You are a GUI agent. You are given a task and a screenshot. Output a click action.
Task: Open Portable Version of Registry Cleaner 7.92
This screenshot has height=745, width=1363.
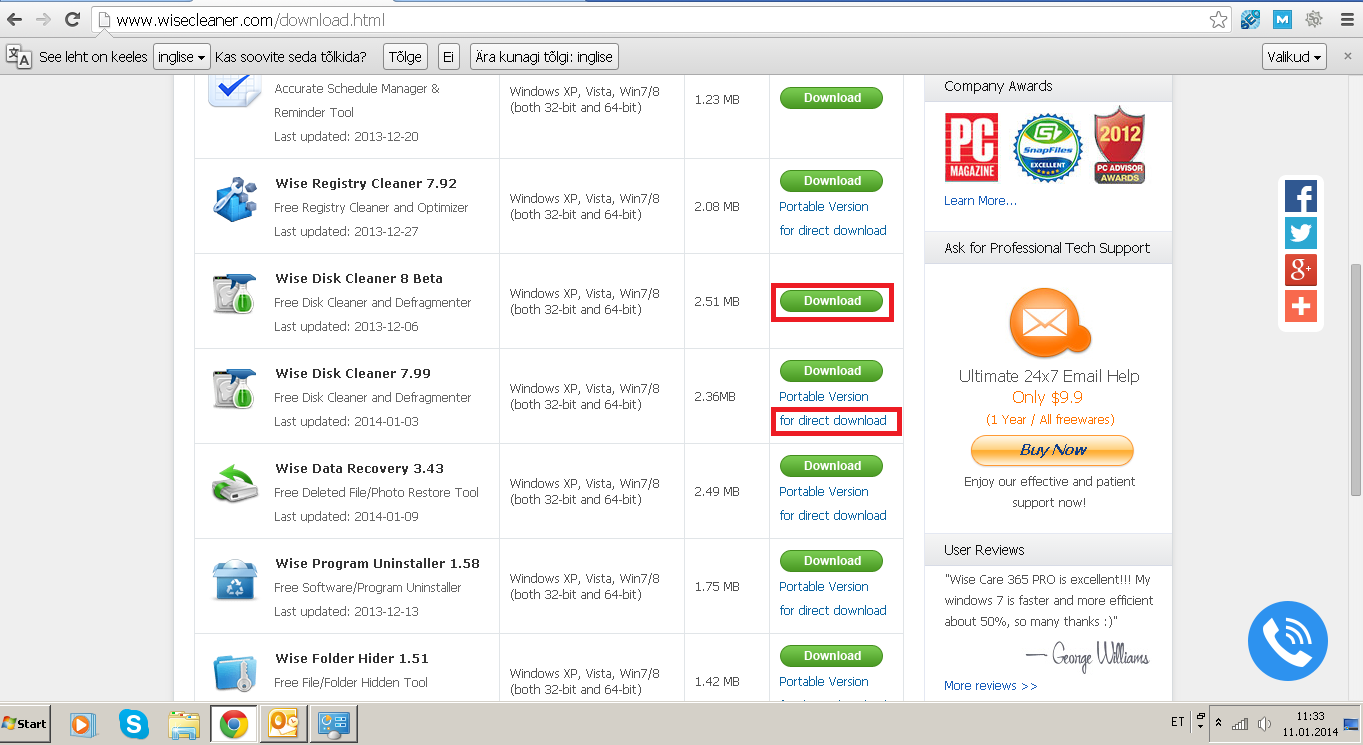[x=824, y=207]
